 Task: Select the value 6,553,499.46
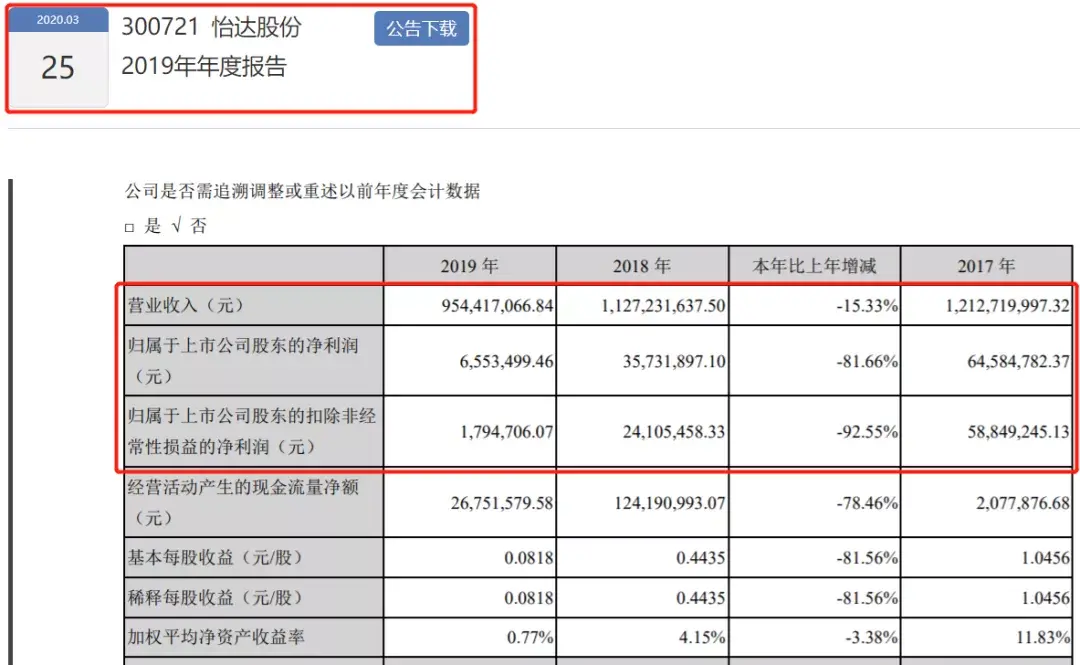506,361
